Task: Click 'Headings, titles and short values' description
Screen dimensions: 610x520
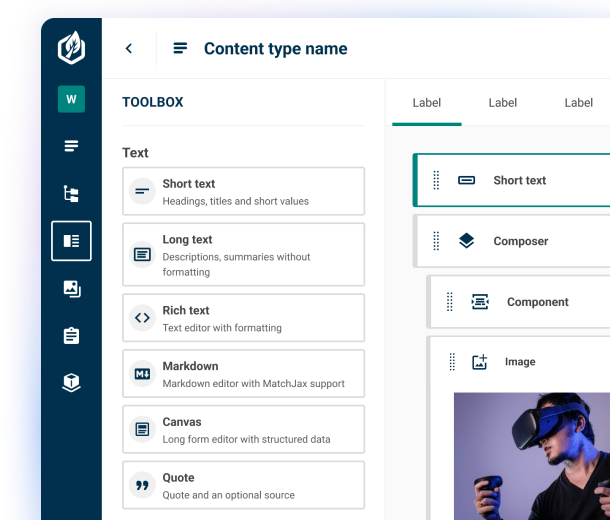Action: (236, 201)
